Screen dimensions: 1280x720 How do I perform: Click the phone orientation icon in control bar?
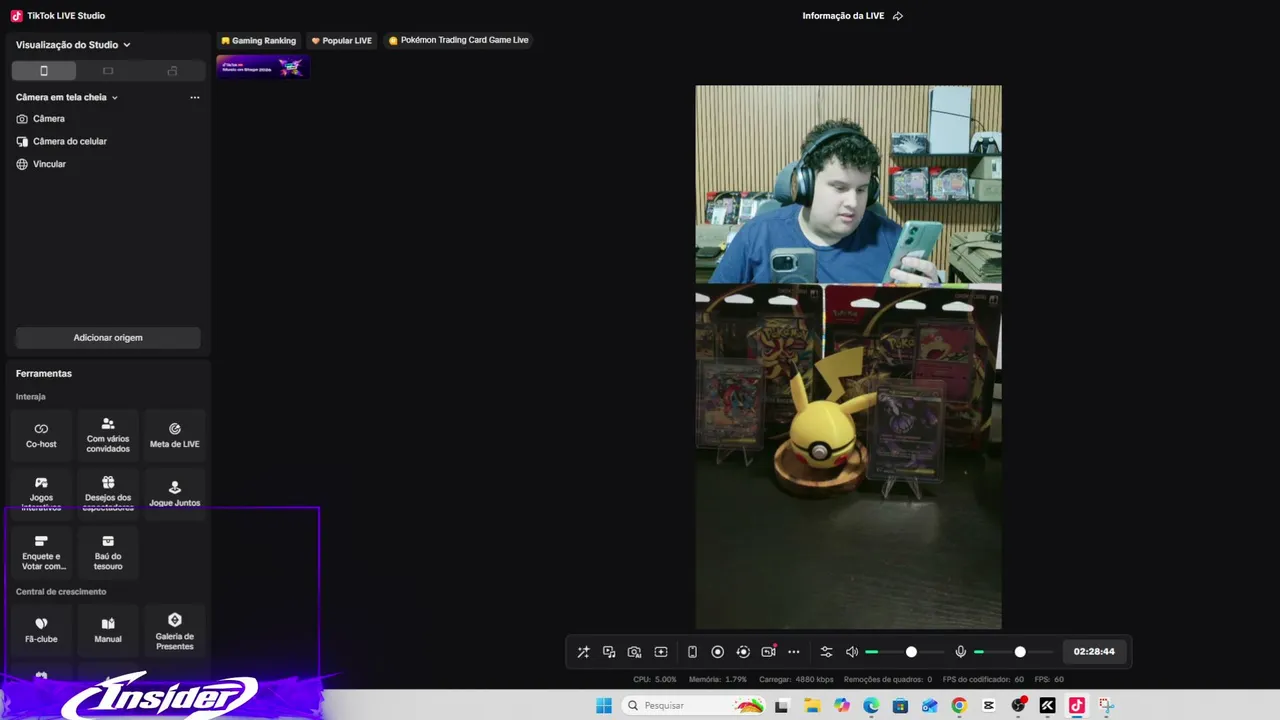692,652
